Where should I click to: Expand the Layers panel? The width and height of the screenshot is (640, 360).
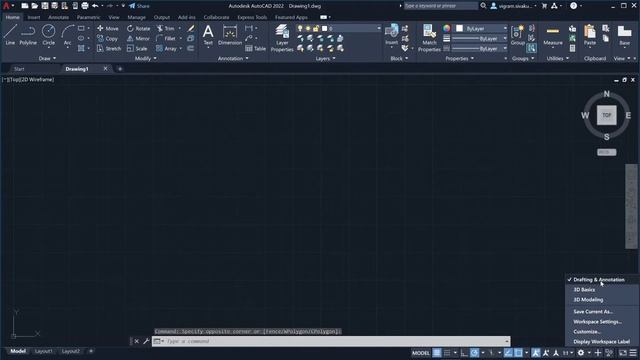(x=325, y=58)
